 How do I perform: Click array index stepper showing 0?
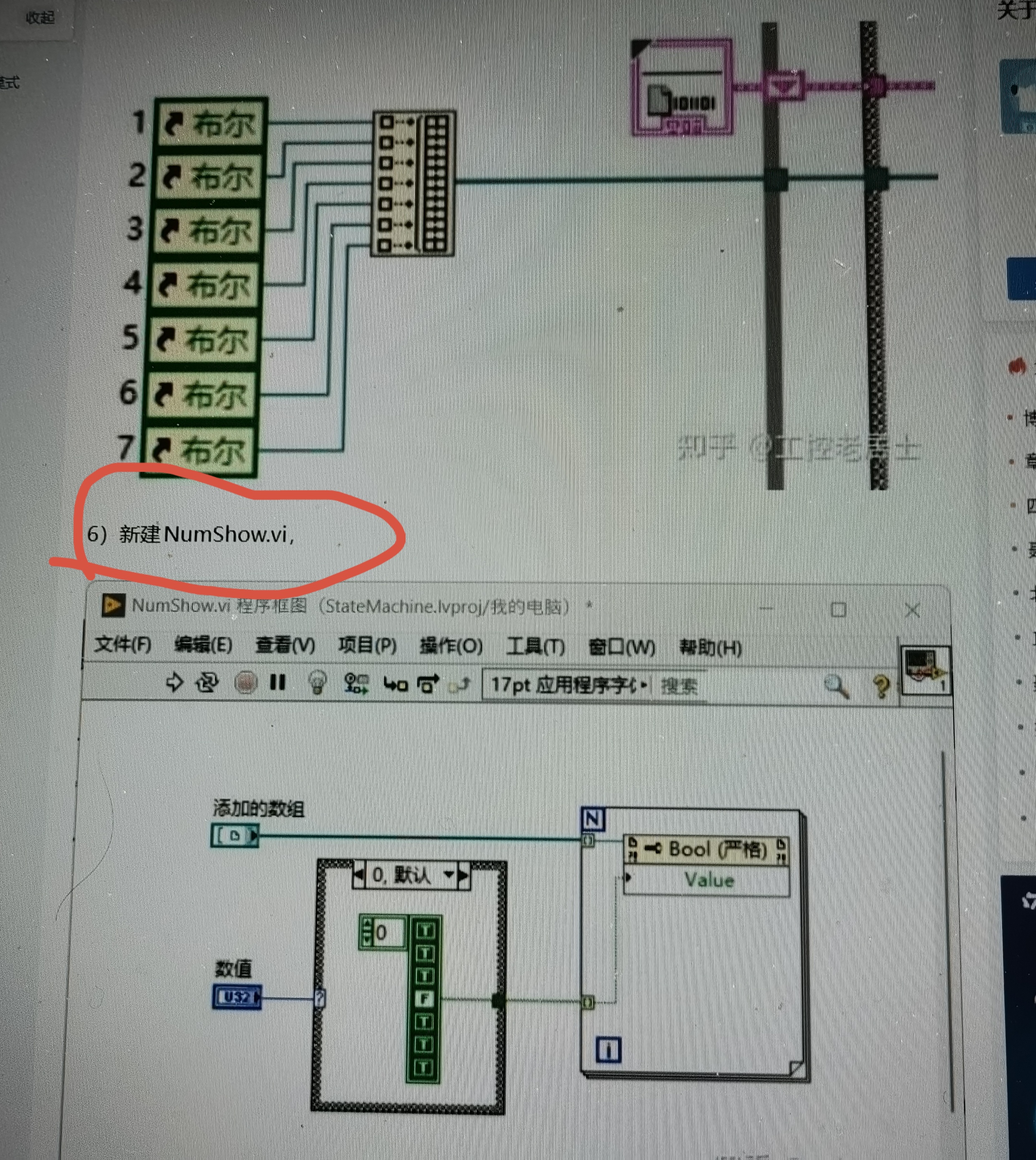[x=381, y=933]
